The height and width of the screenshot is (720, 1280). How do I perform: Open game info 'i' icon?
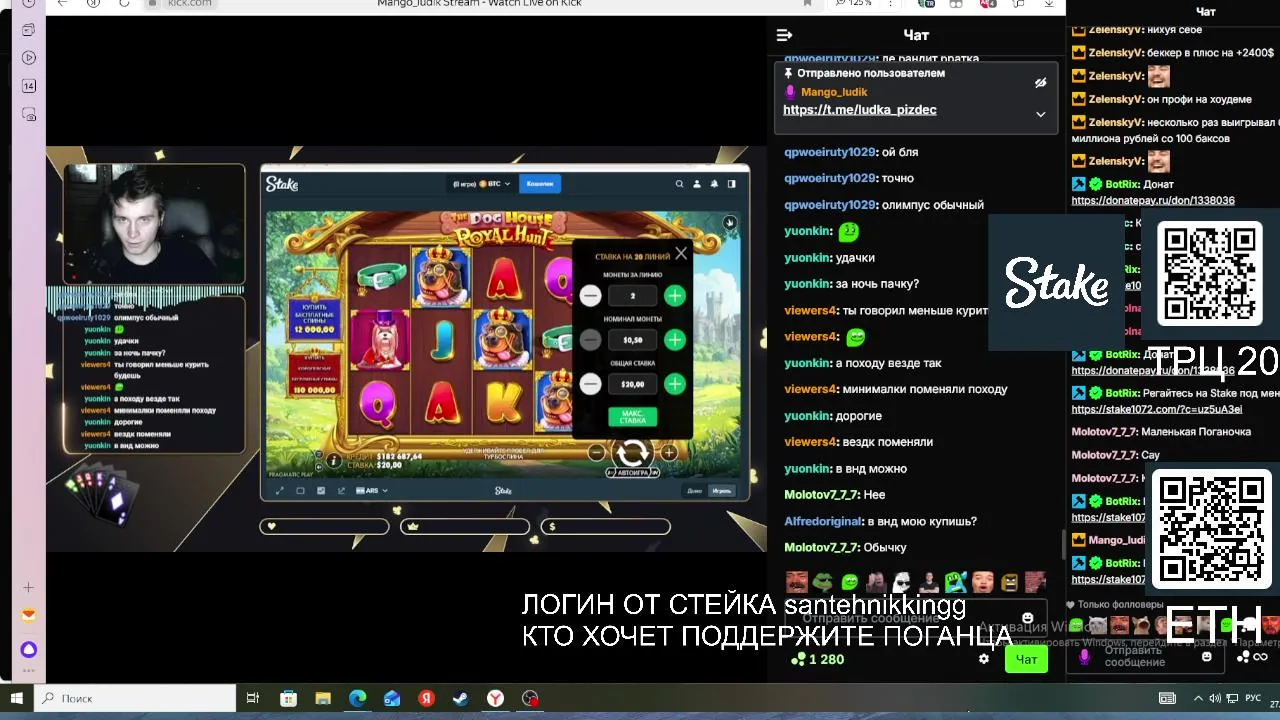(333, 461)
